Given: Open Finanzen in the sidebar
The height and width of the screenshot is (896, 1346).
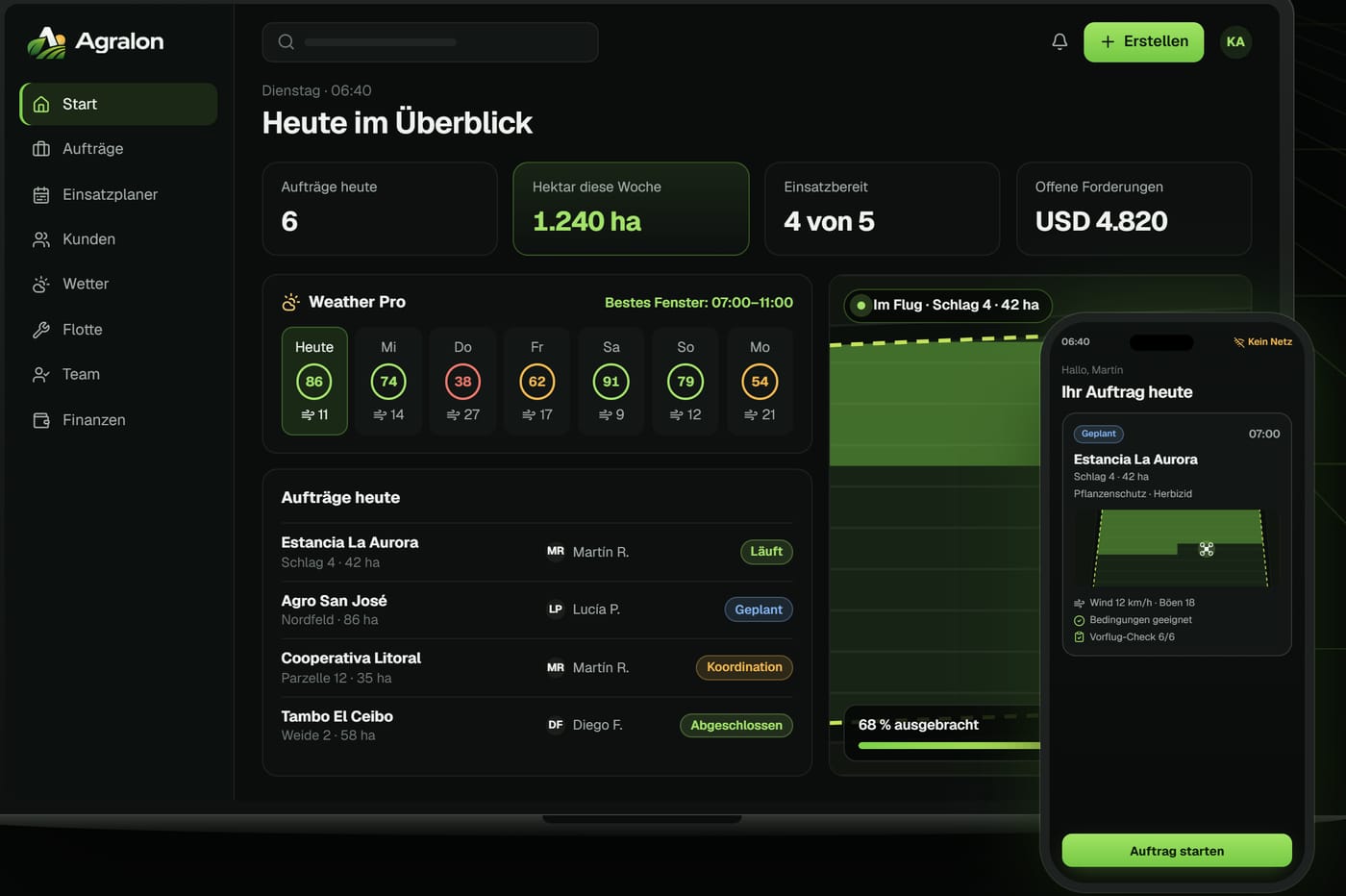Looking at the screenshot, I should click(119, 420).
